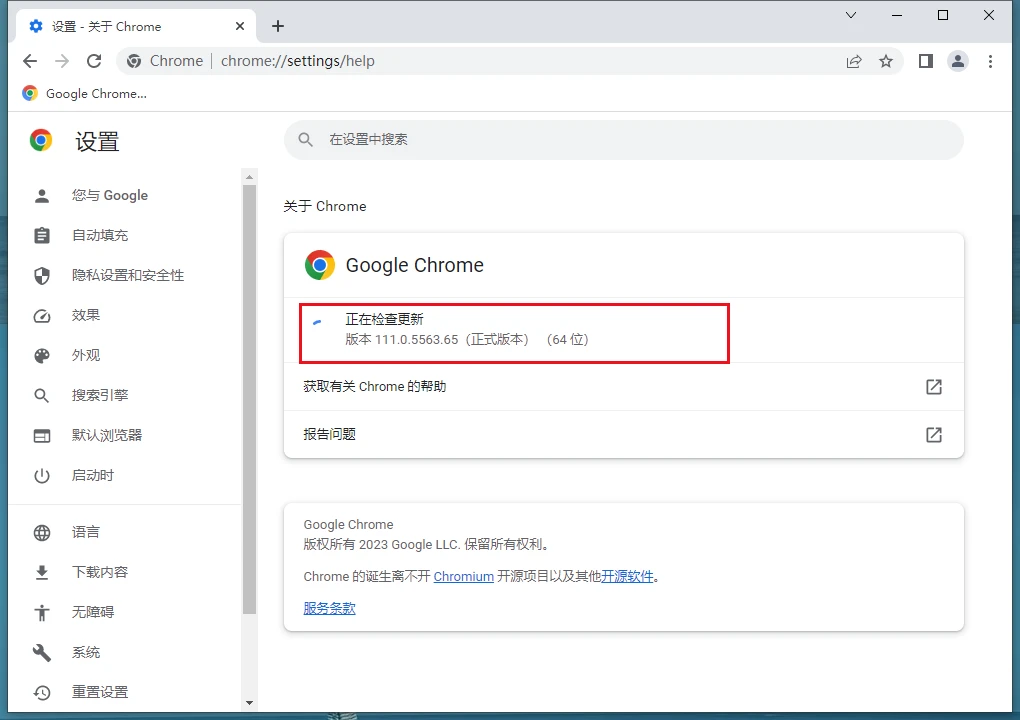
Task: Open Chrome's three-dot menu
Action: [990, 61]
